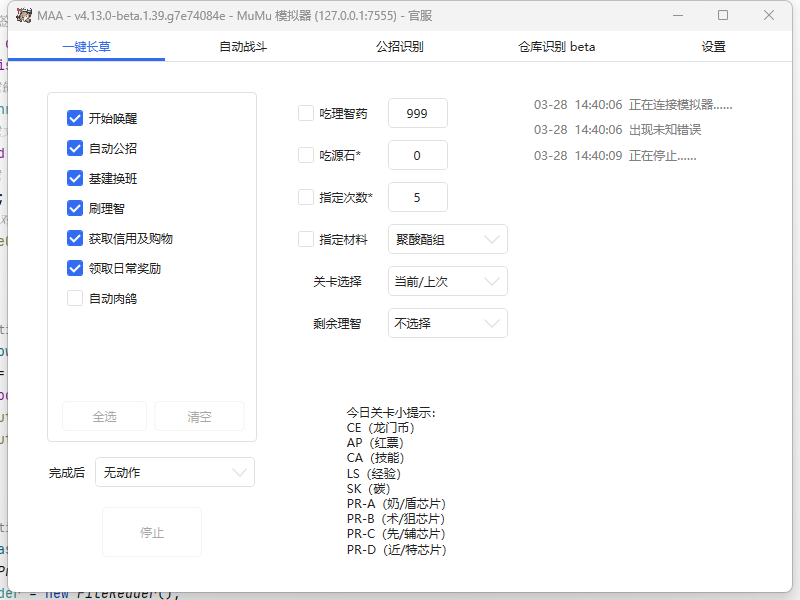Uncheck 开始唤醒
Screen dimensions: 800x600
coord(75,118)
